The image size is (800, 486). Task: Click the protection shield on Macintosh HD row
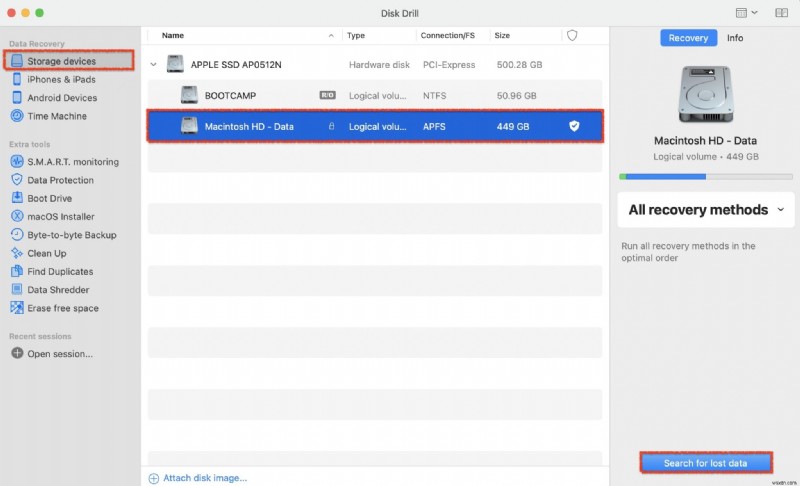(x=574, y=126)
